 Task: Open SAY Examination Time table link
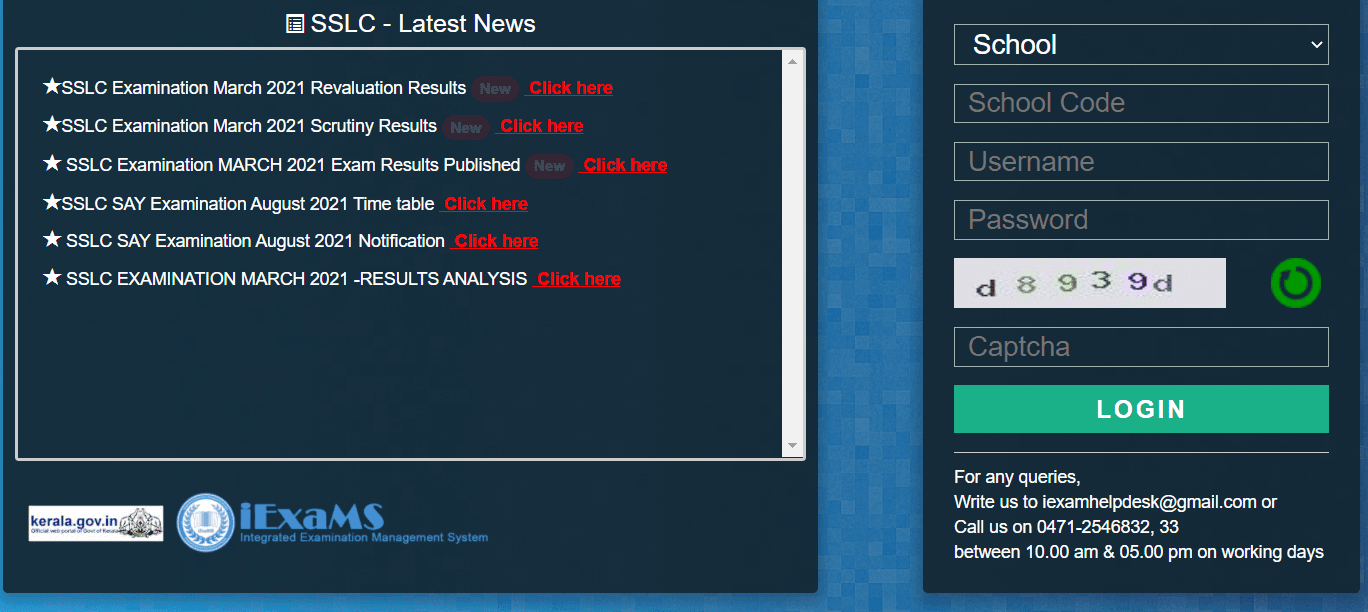point(485,204)
